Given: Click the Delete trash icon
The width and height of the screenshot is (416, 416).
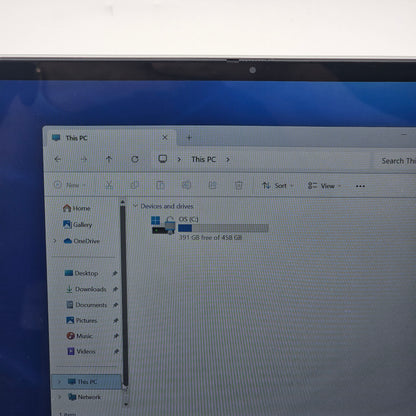Looking at the screenshot, I should coord(238,185).
